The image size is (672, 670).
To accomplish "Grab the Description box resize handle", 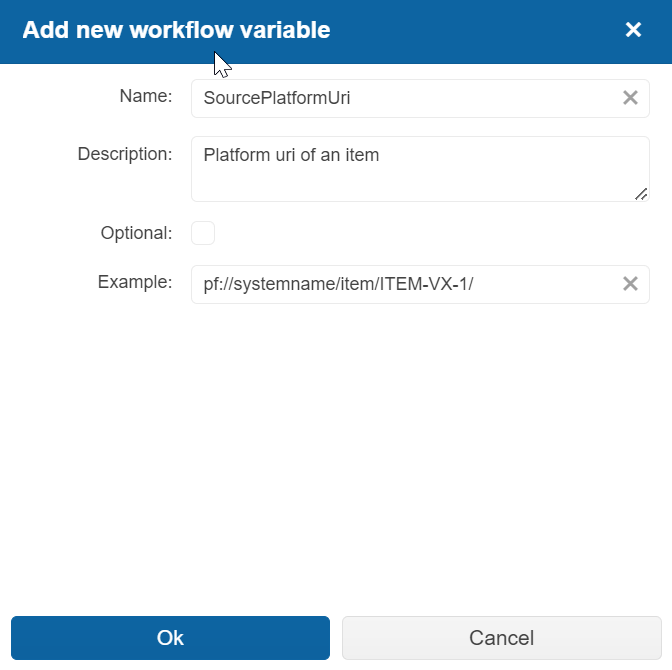I will [x=641, y=194].
